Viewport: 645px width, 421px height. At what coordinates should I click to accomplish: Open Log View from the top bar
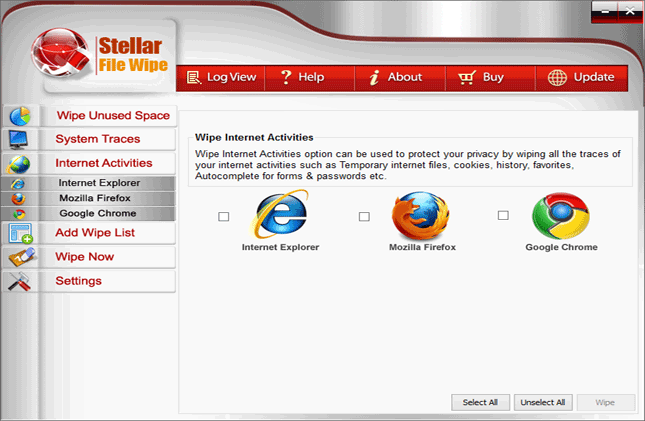[x=221, y=77]
